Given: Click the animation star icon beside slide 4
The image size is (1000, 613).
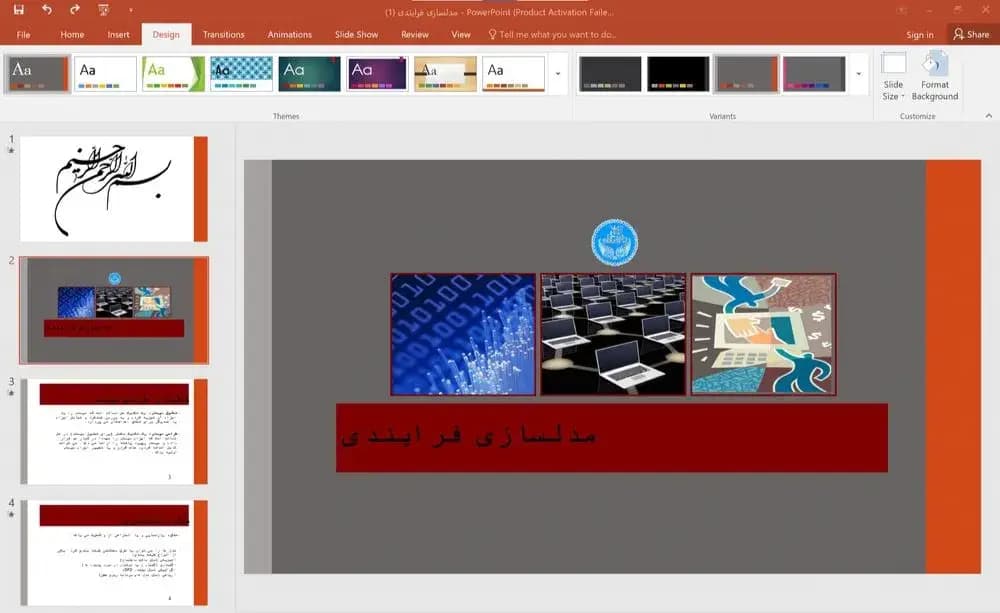Looking at the screenshot, I should [x=11, y=514].
